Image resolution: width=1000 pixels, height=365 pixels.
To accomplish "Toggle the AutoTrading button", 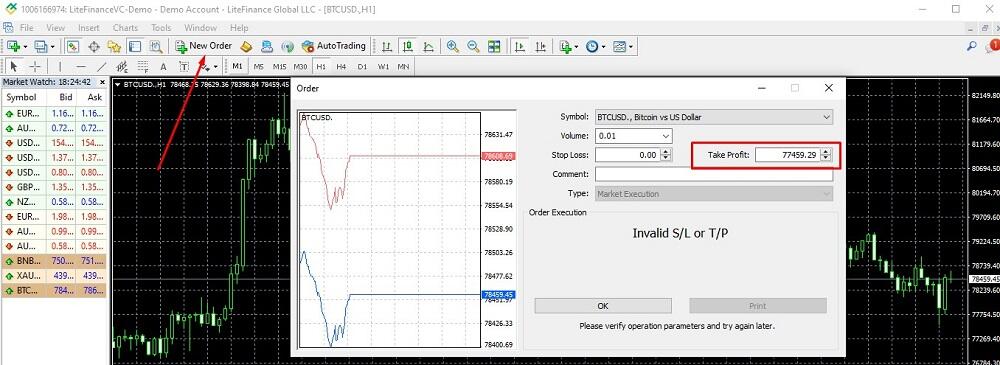I will pos(334,46).
